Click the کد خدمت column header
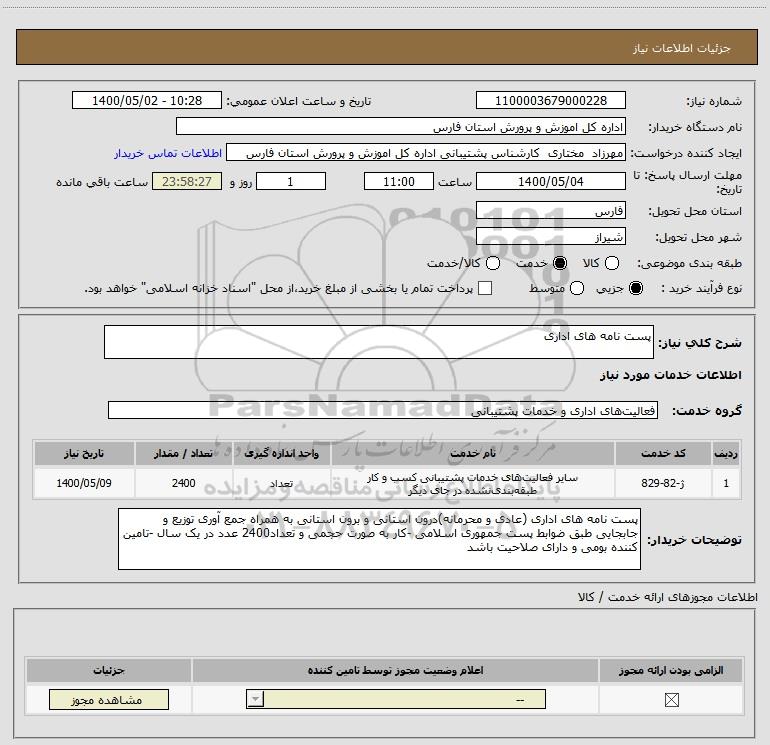The height and width of the screenshot is (745, 770). [x=663, y=453]
